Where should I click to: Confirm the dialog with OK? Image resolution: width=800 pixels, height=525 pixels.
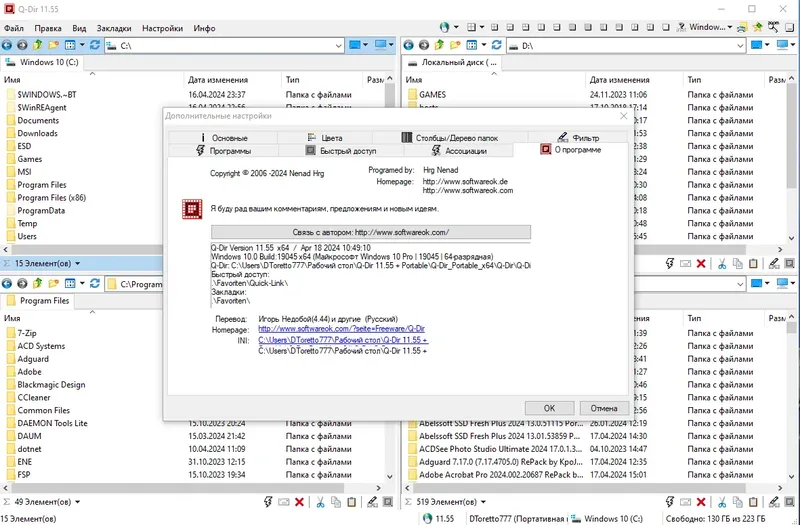[549, 408]
